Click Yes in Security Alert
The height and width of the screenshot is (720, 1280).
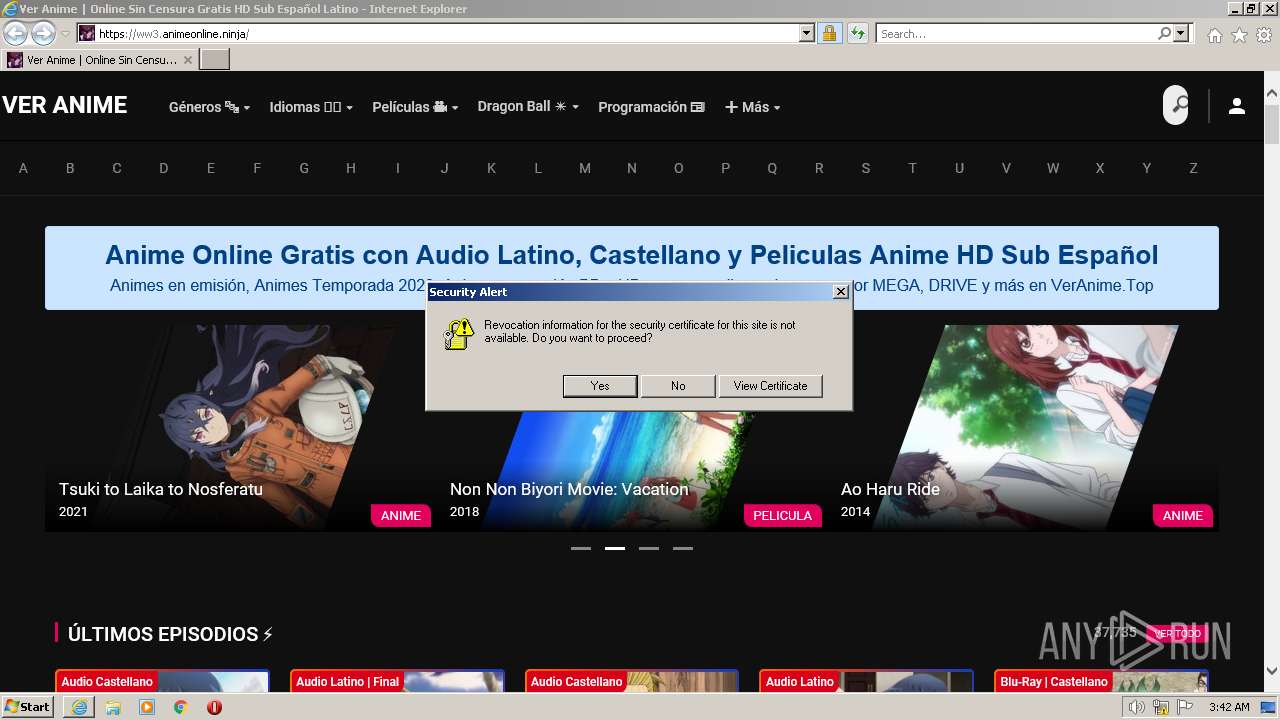coord(600,386)
